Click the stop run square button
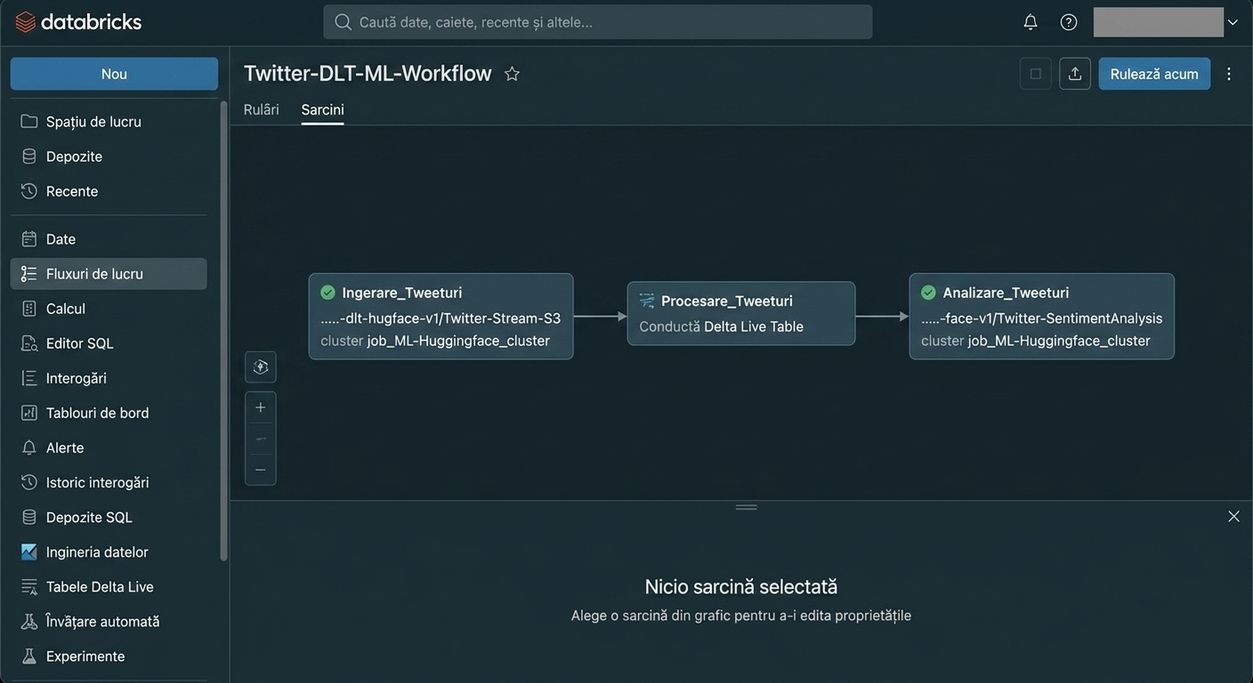Image resolution: width=1253 pixels, height=683 pixels. tap(1036, 73)
